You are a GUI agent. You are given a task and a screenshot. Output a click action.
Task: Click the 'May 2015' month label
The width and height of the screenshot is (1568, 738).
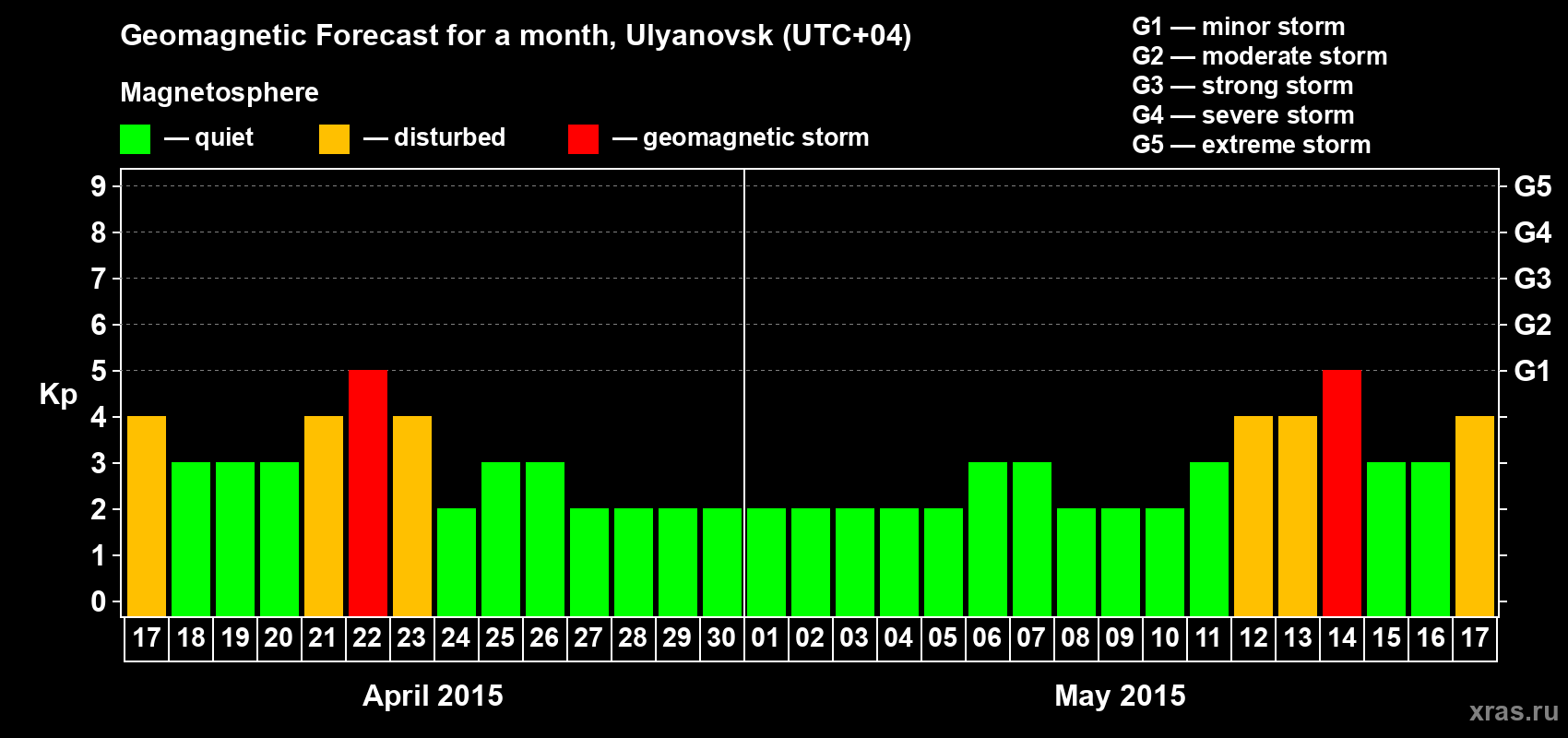(x=1120, y=696)
